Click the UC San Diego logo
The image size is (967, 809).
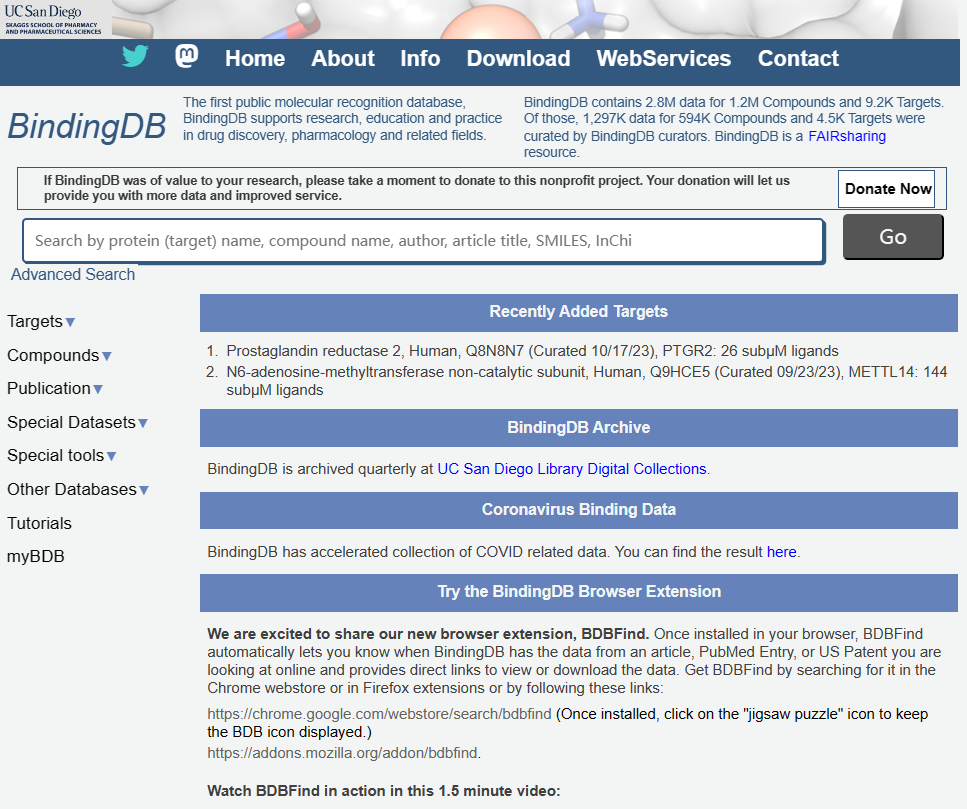pos(52,18)
